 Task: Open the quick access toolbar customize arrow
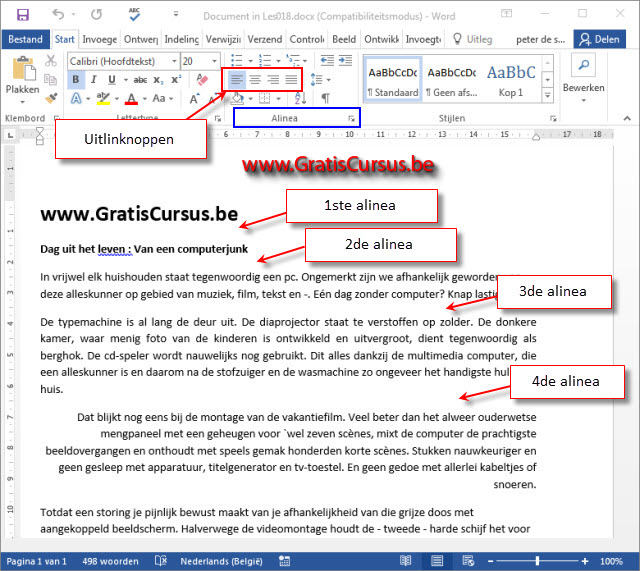point(176,14)
